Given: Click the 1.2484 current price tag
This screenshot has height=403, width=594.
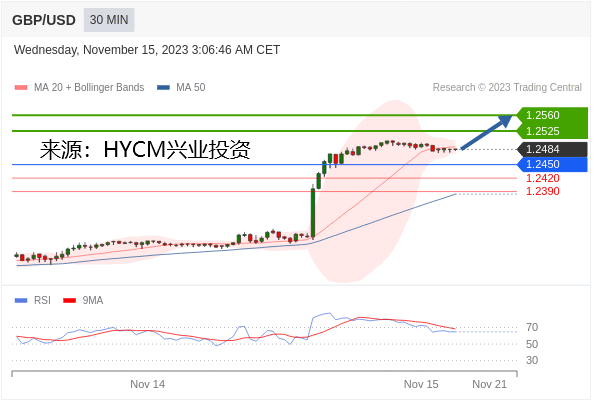Looking at the screenshot, I should [552, 149].
